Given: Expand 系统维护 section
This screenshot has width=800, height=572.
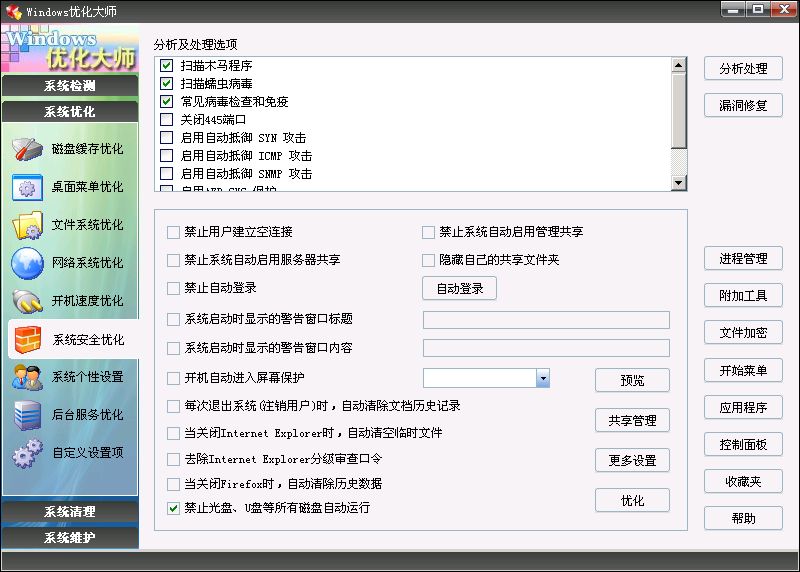Looking at the screenshot, I should click(x=70, y=537).
